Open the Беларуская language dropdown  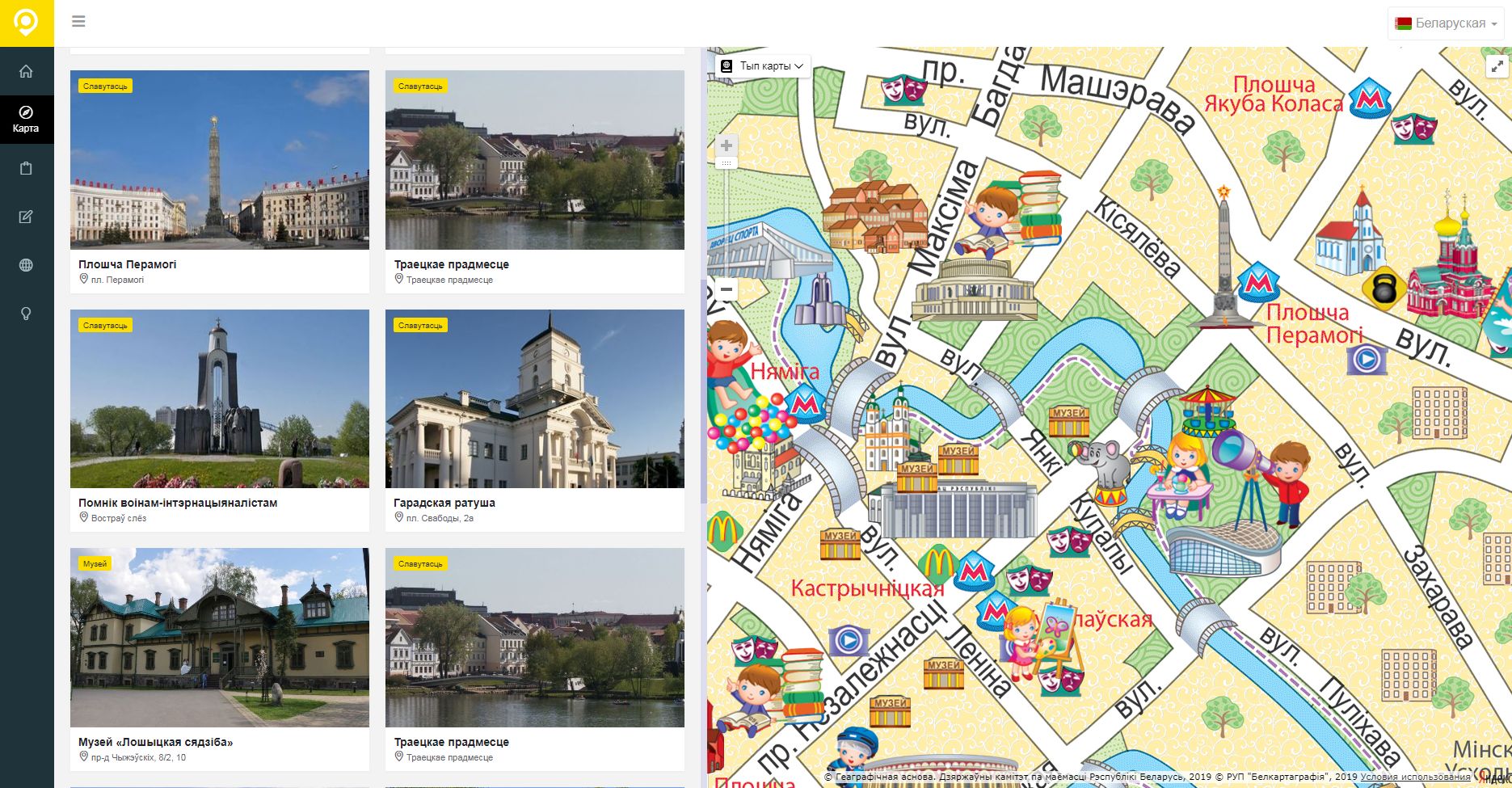point(1446,23)
